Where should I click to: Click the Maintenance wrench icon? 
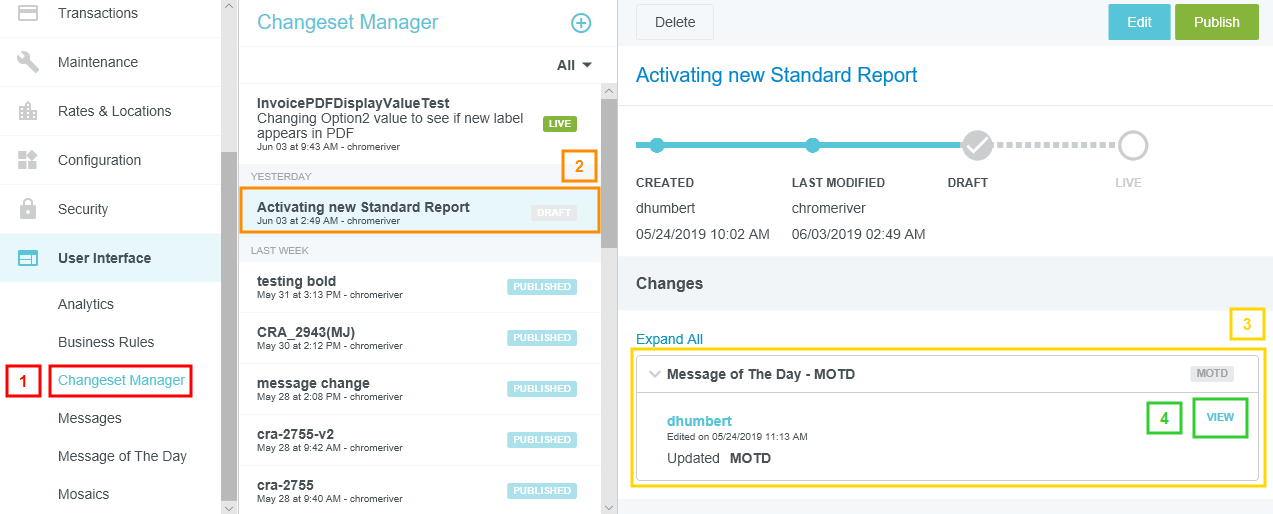pos(28,62)
